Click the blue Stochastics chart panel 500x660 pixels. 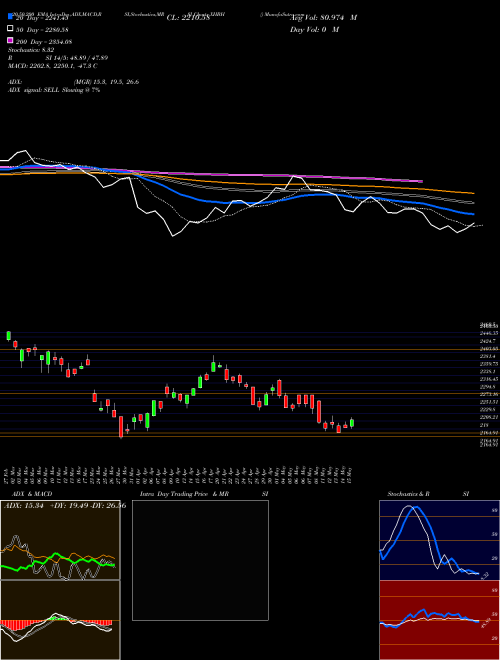pyautogui.click(x=439, y=540)
